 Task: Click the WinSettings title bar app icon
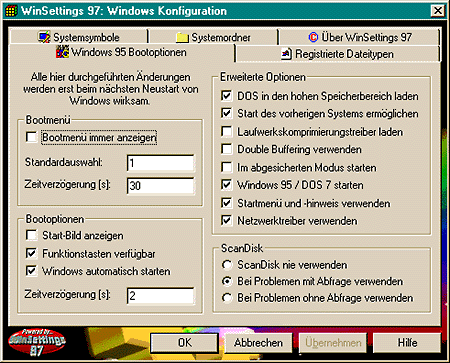(11, 11)
